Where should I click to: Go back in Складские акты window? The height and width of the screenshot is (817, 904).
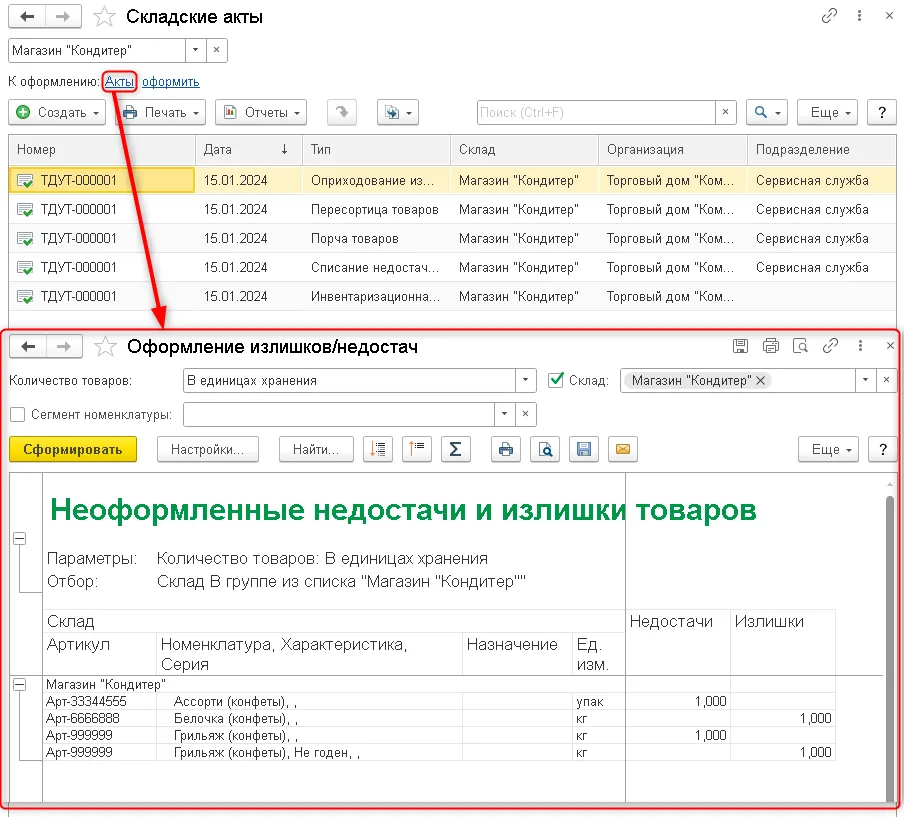pos(27,16)
